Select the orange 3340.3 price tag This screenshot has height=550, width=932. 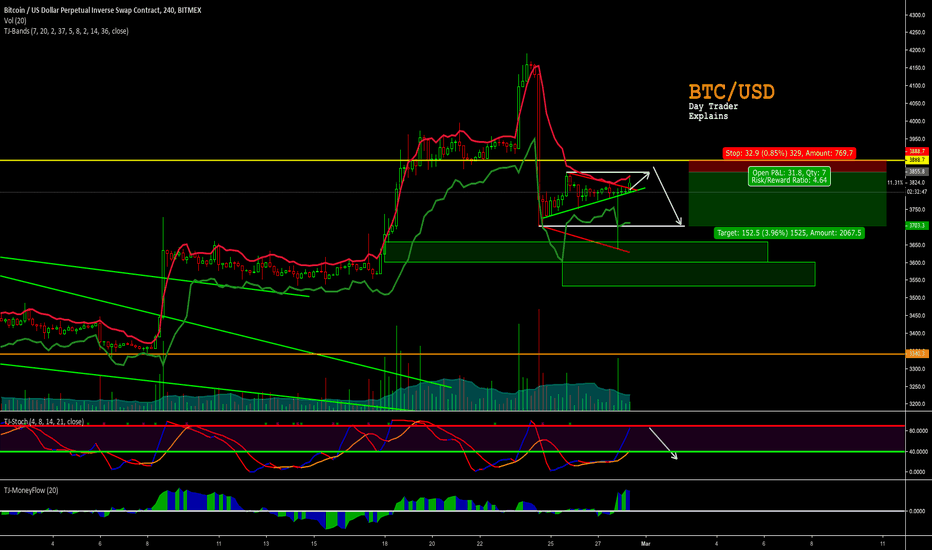tap(917, 354)
